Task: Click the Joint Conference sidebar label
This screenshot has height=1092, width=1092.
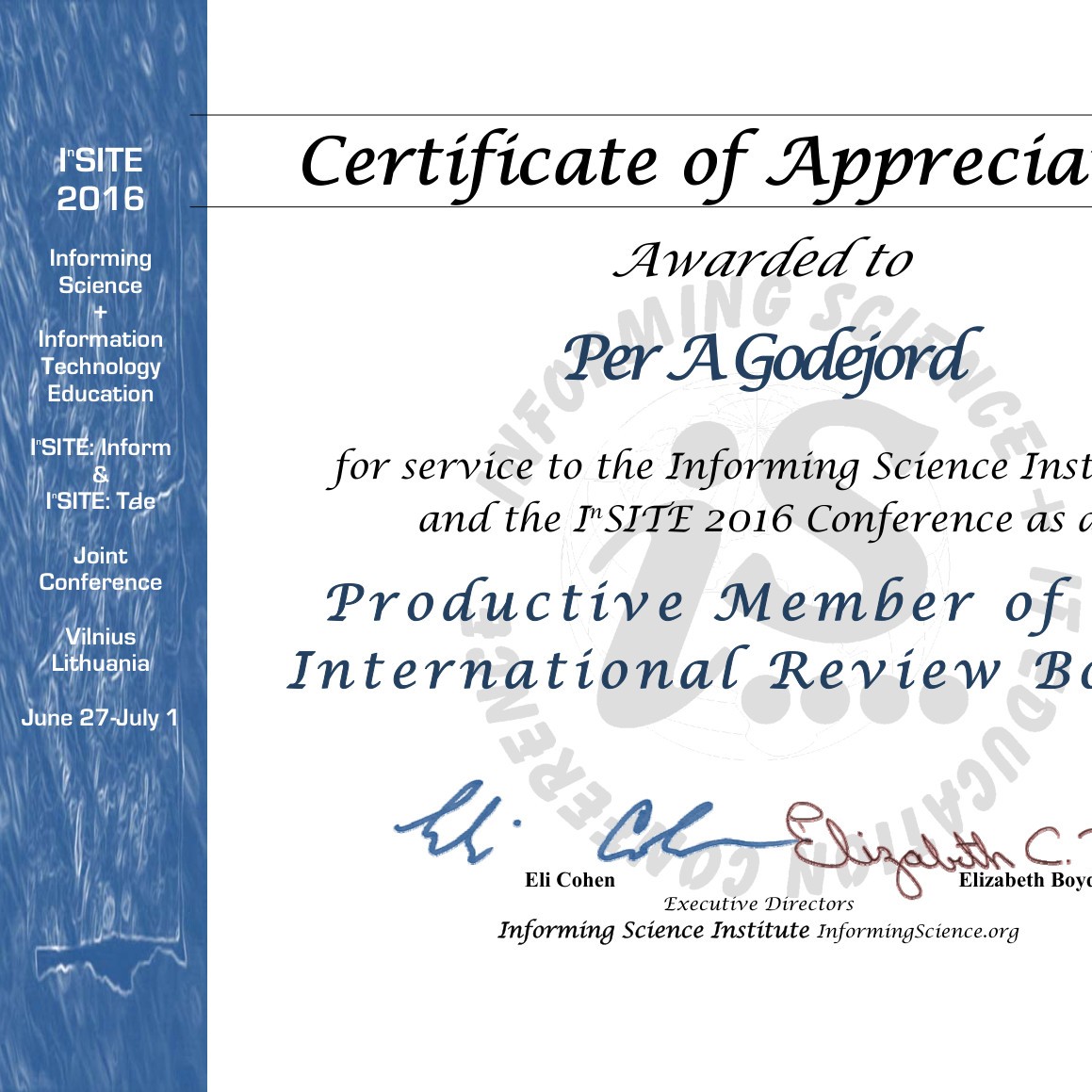Action: point(100,569)
